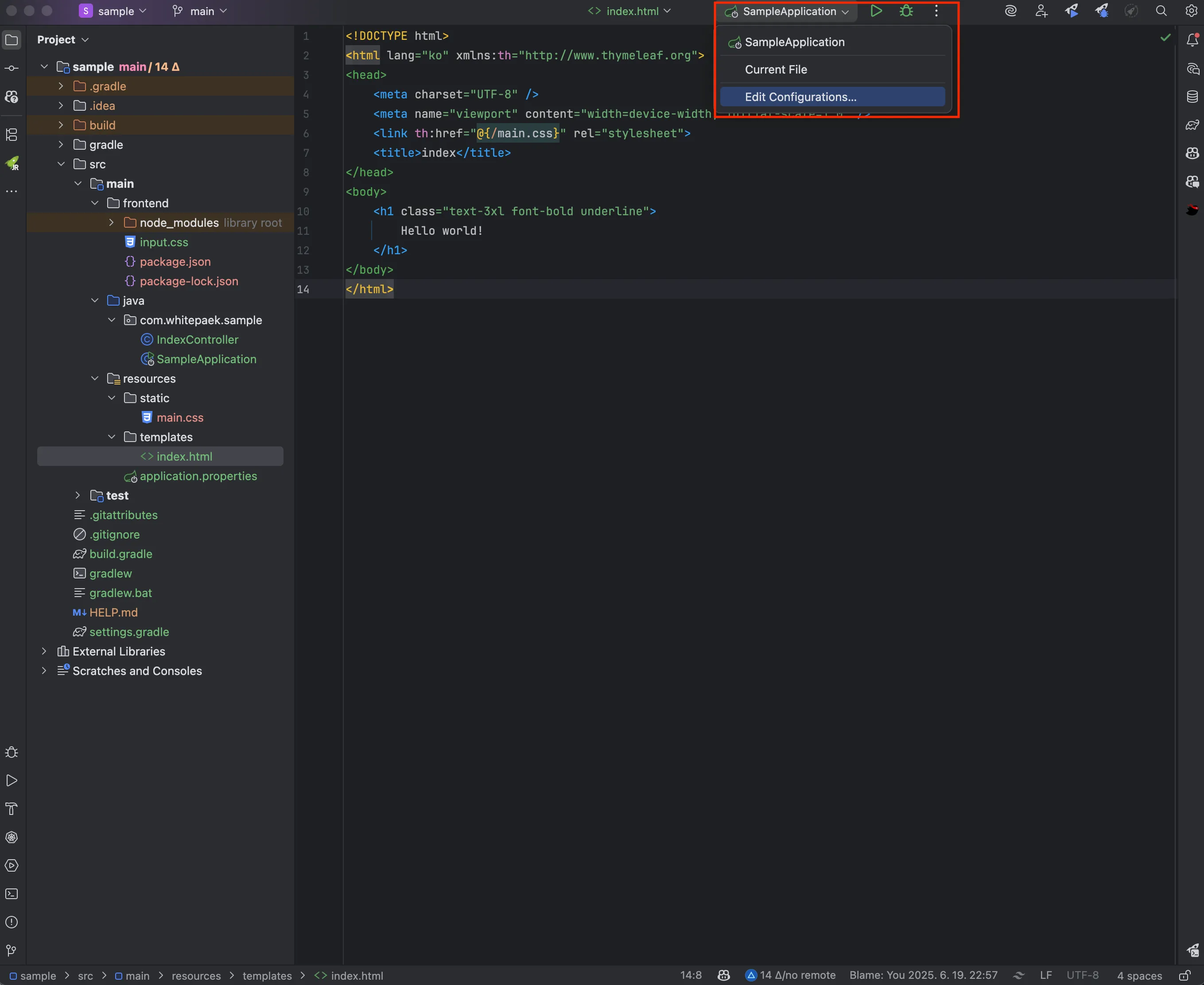The image size is (1204, 985).
Task: Open the Problems tool window
Action: tap(12, 923)
